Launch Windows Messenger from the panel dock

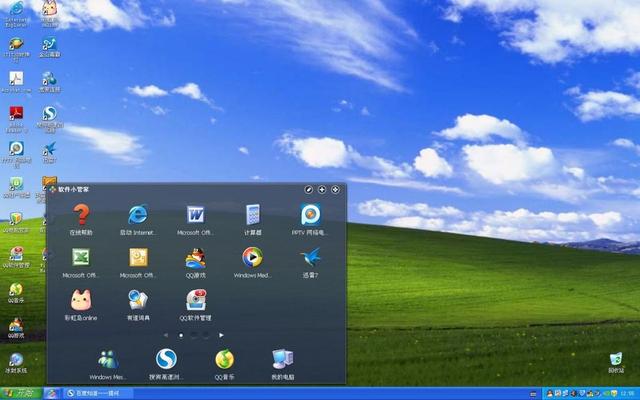[x=108, y=360]
